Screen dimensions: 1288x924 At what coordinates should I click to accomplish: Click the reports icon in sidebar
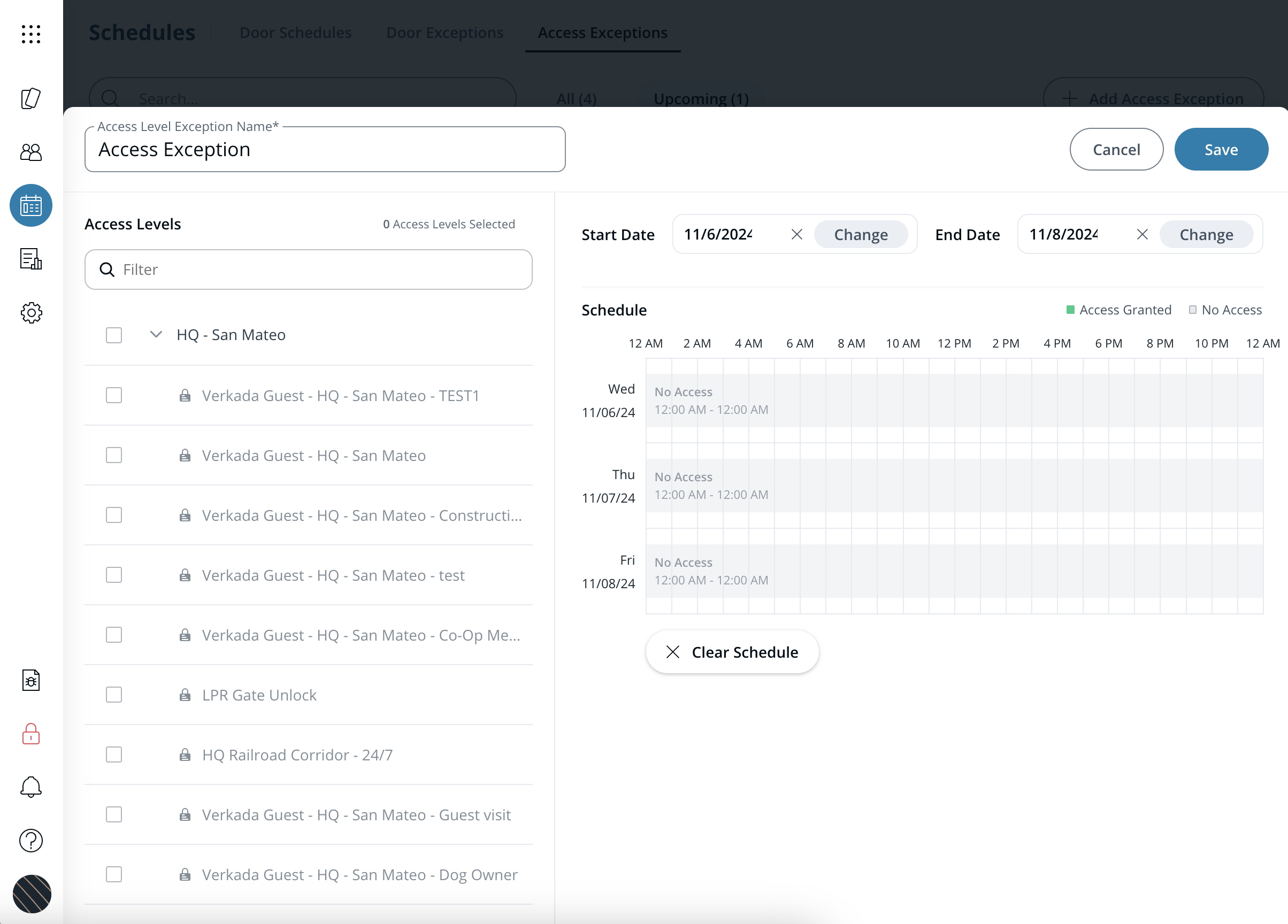tap(30, 259)
